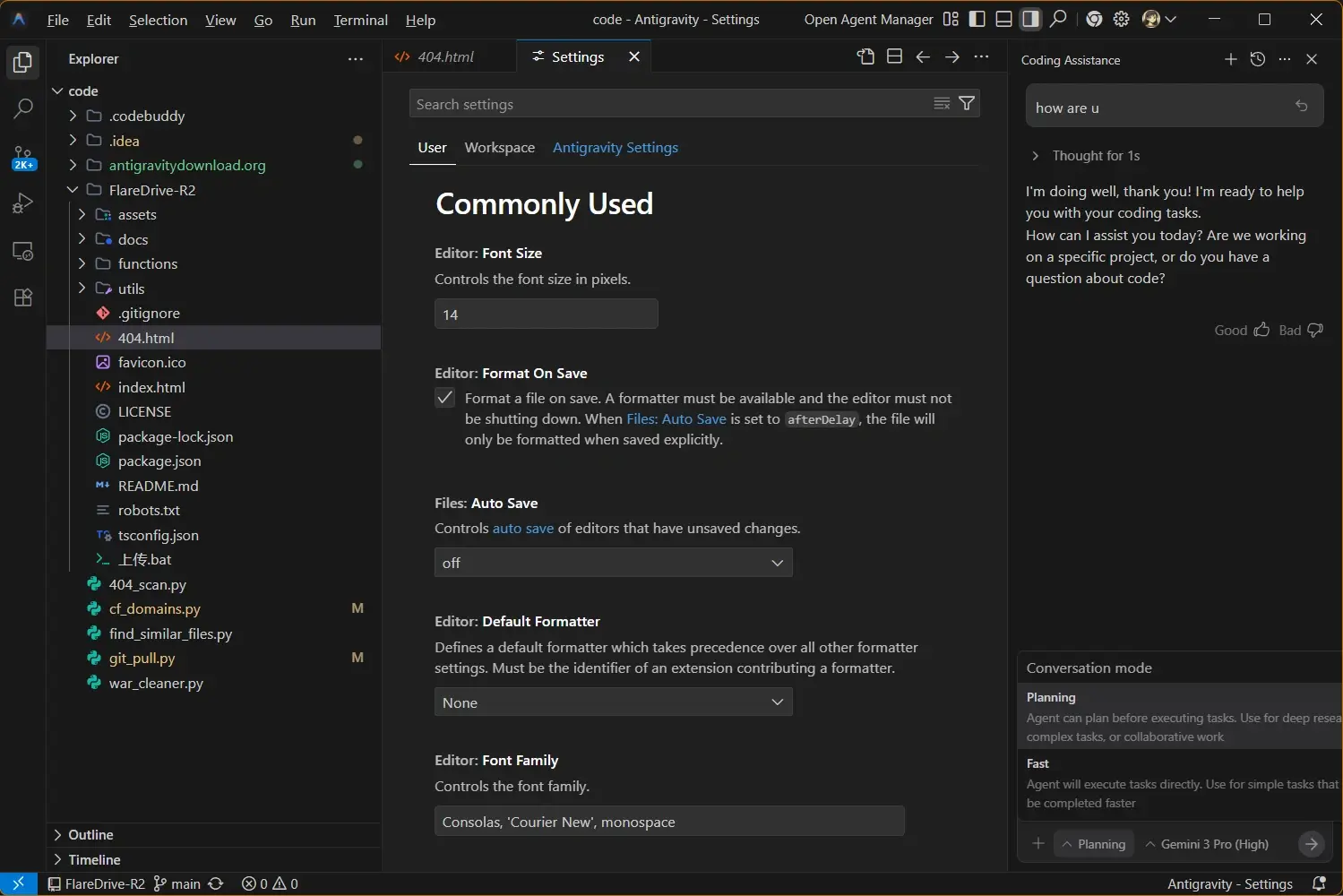Click Open Agent Manager button
Viewport: 1343px width, 896px height.
pyautogui.click(x=869, y=20)
